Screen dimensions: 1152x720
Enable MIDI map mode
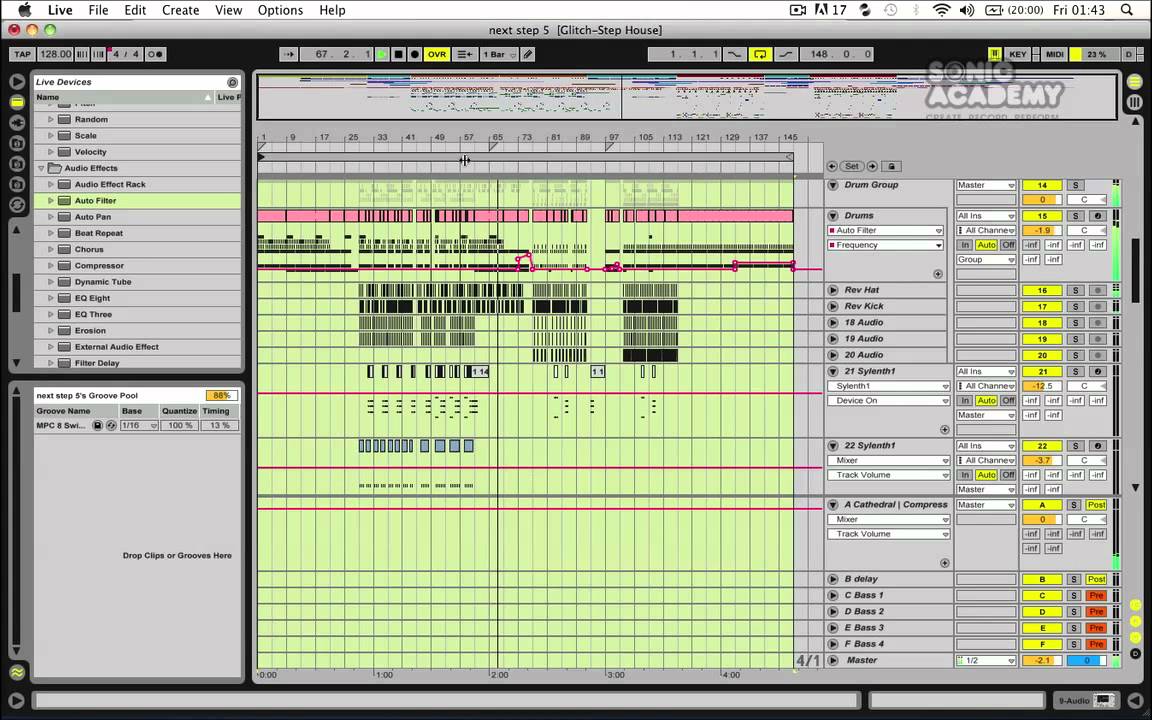click(x=1054, y=54)
